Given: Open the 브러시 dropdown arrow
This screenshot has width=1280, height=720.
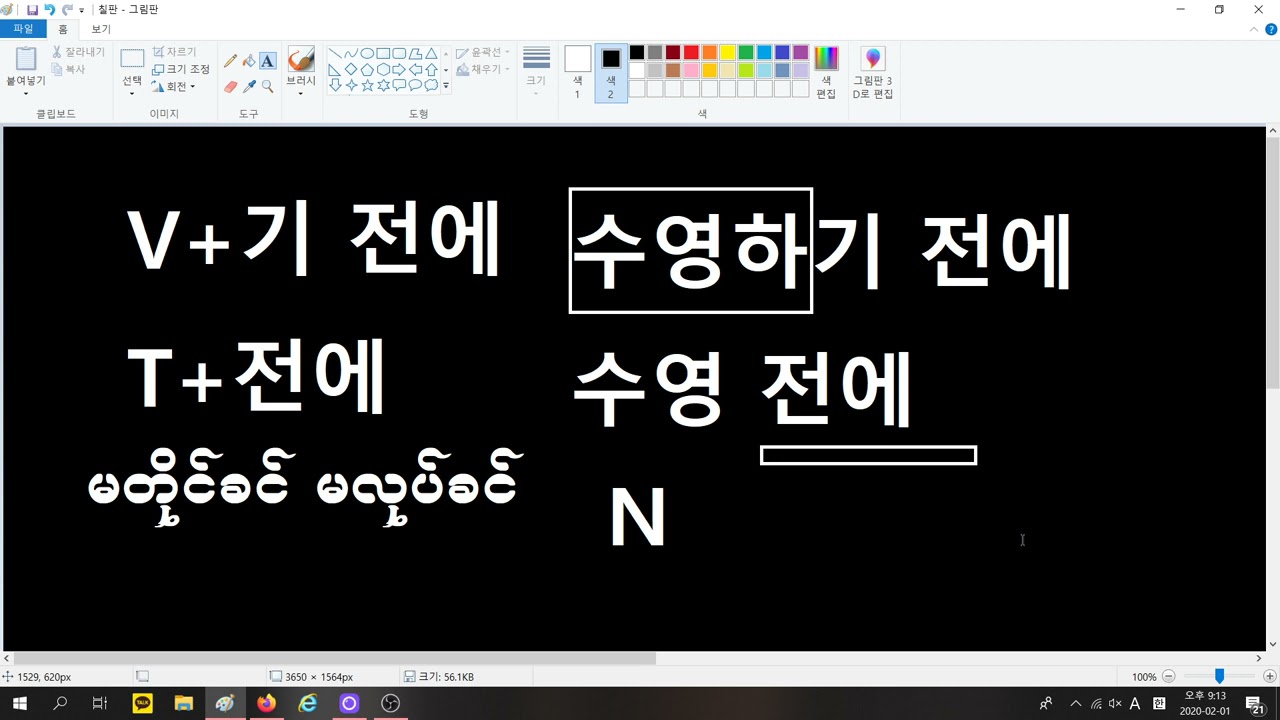Looking at the screenshot, I should [x=301, y=93].
